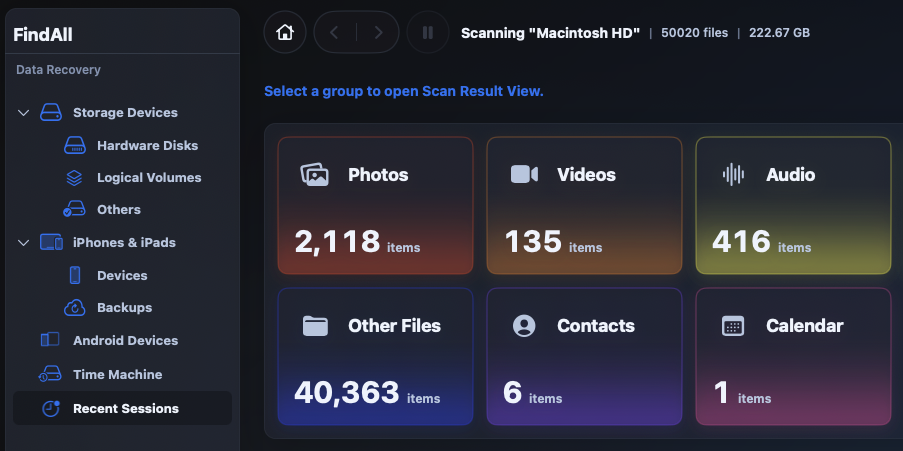This screenshot has height=451, width=903.
Task: Select Recent Sessions sidebar entry
Action: (122, 408)
